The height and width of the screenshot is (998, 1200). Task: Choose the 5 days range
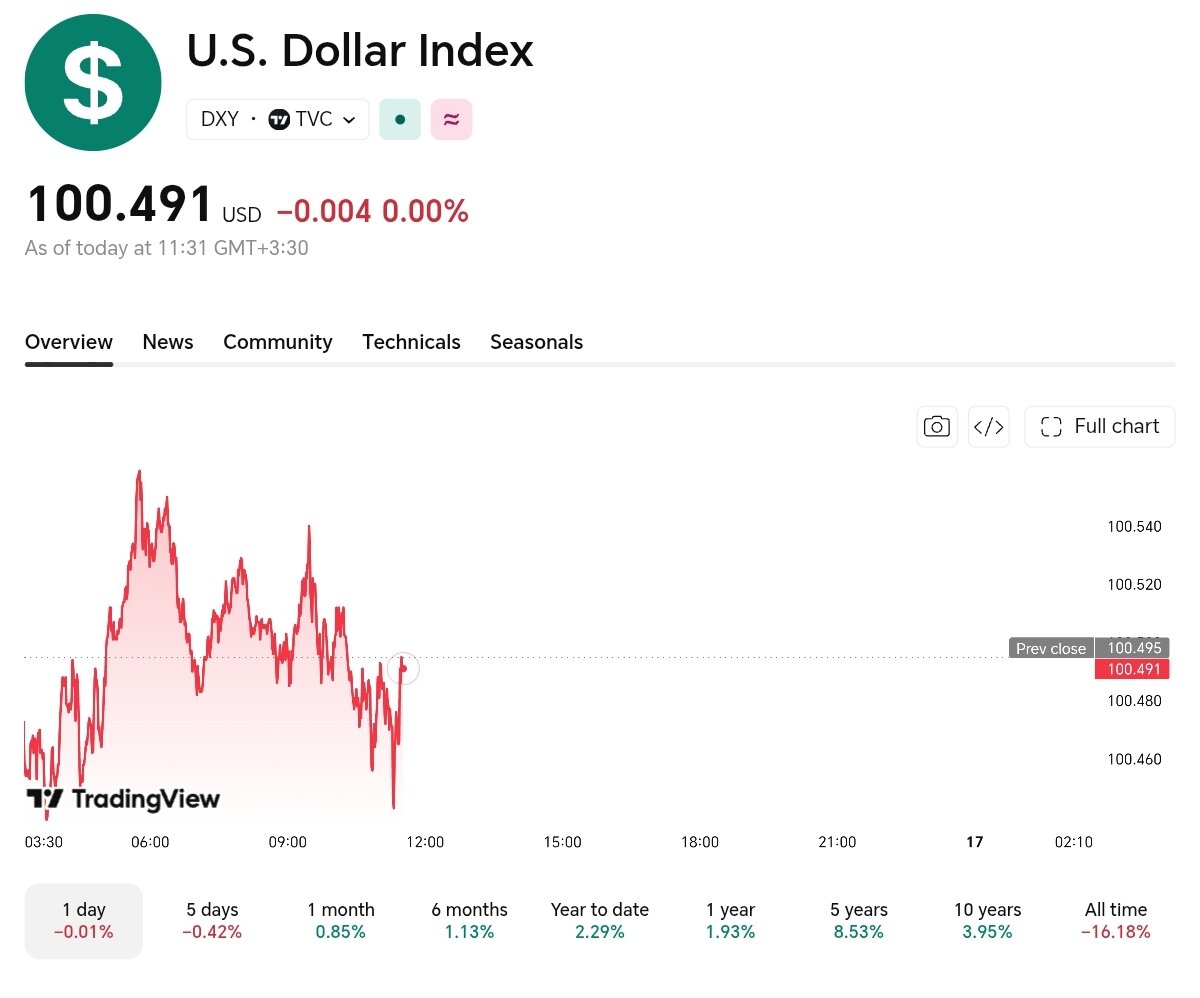pos(212,921)
